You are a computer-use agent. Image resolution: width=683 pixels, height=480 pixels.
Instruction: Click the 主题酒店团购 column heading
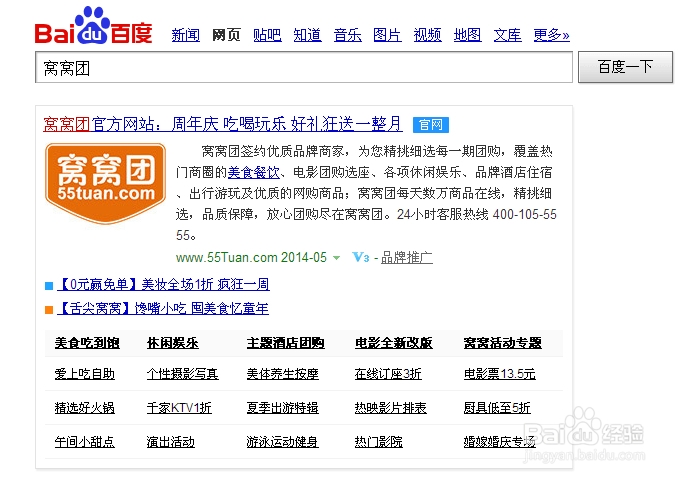click(x=285, y=343)
